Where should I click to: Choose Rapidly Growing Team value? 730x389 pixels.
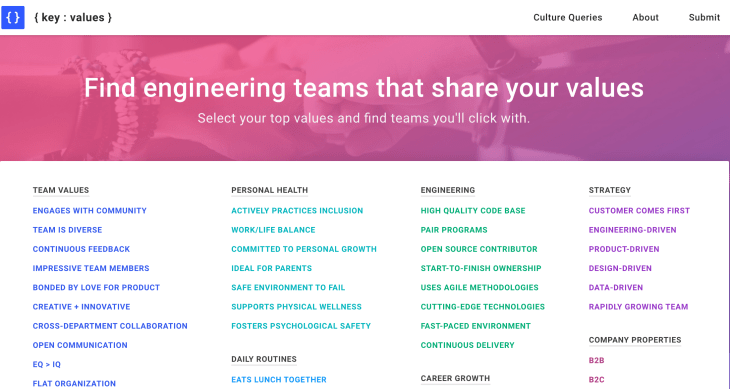638,307
